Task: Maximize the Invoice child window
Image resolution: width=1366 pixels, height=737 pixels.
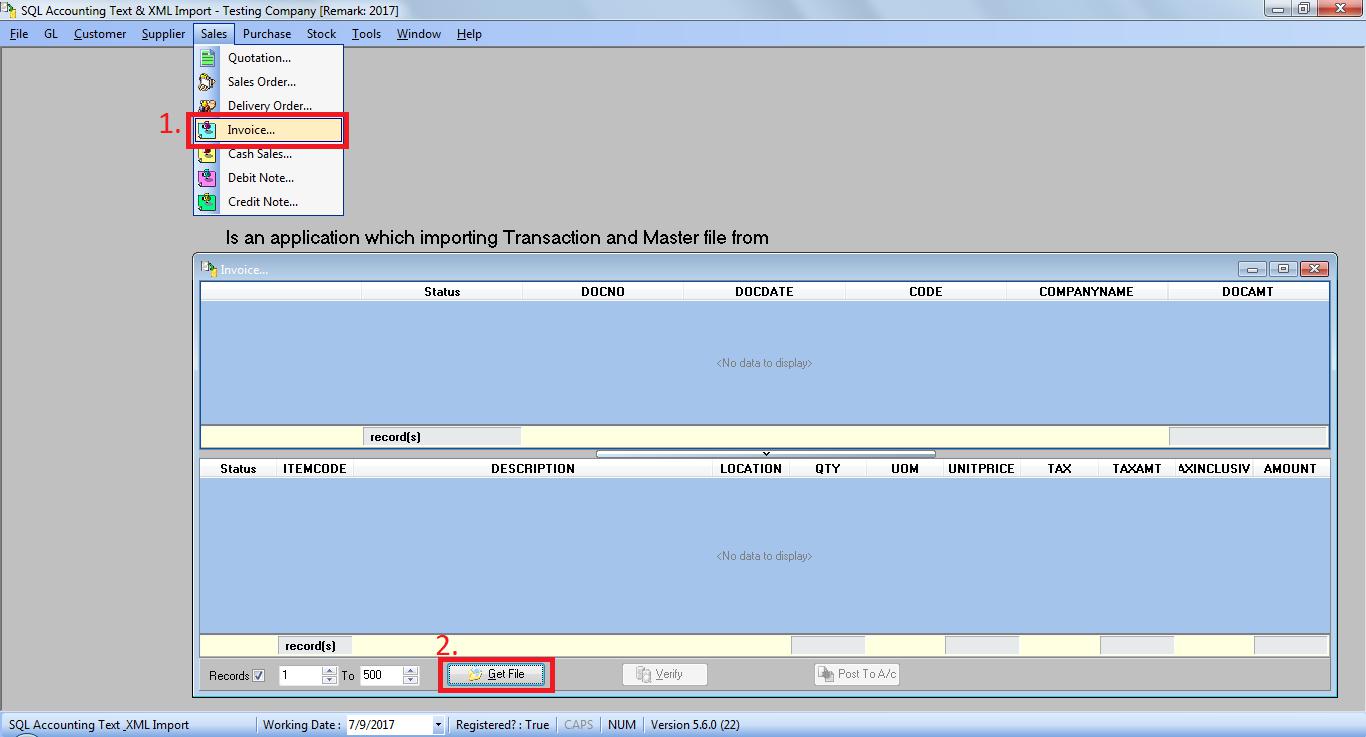Action: 1283,269
